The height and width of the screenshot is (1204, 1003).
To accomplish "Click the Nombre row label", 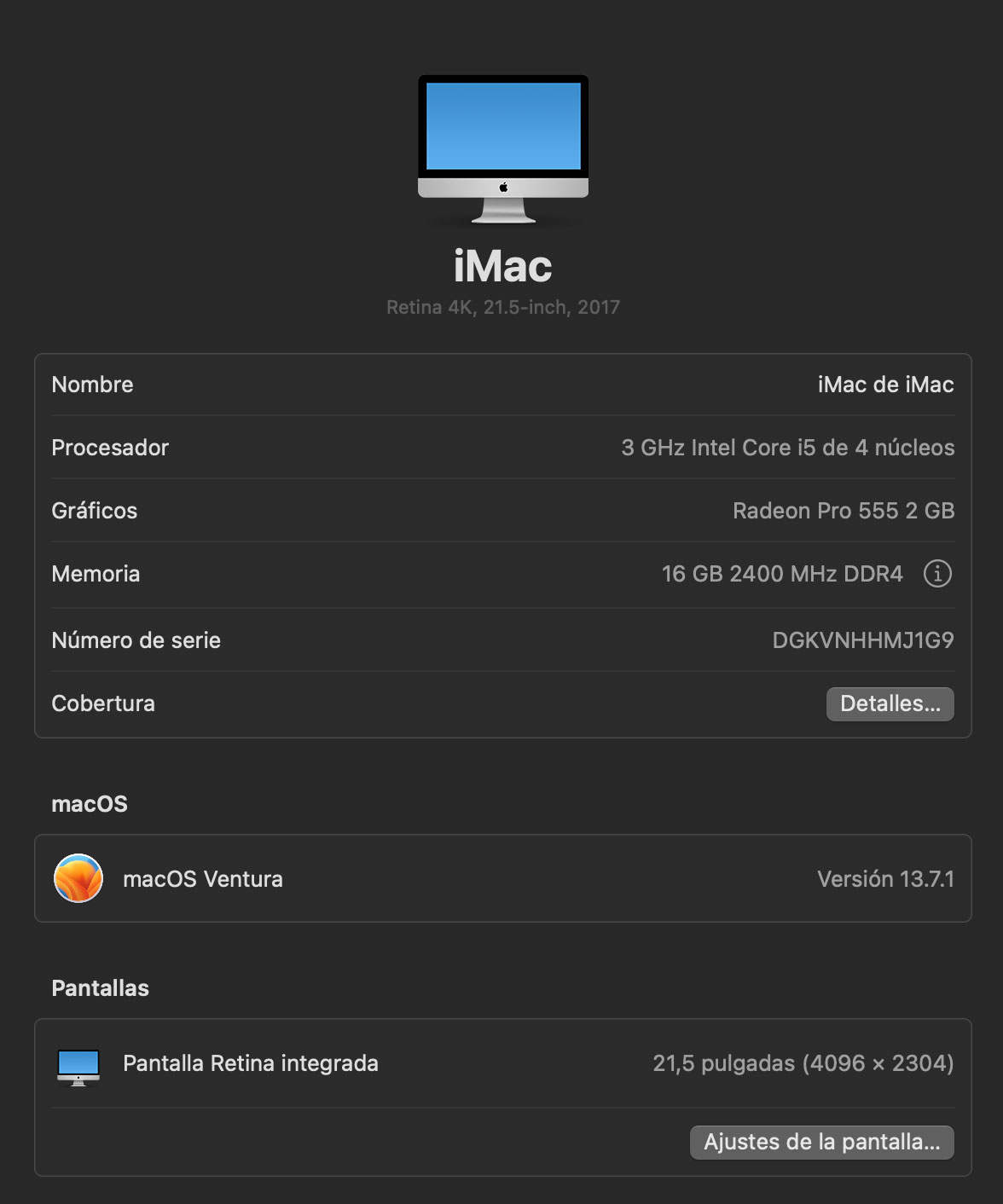I will click(x=92, y=385).
